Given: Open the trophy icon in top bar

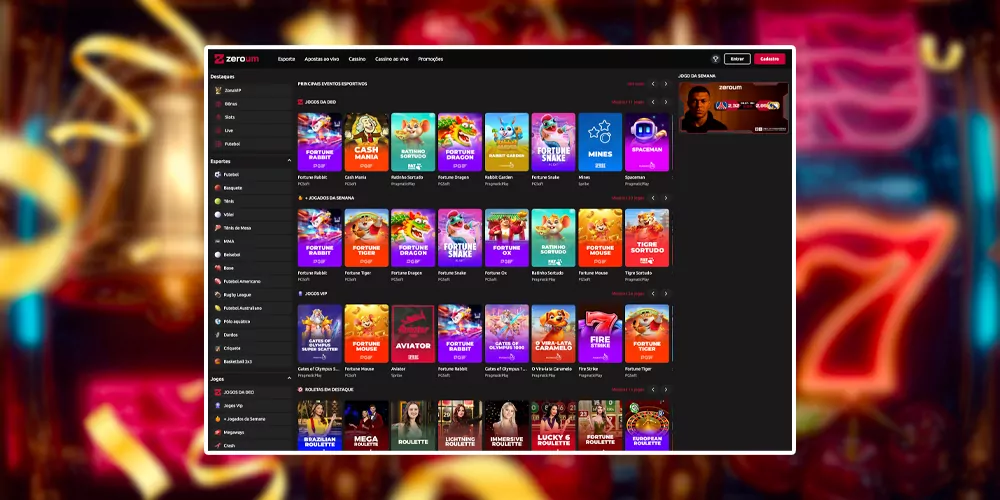Looking at the screenshot, I should [x=716, y=59].
